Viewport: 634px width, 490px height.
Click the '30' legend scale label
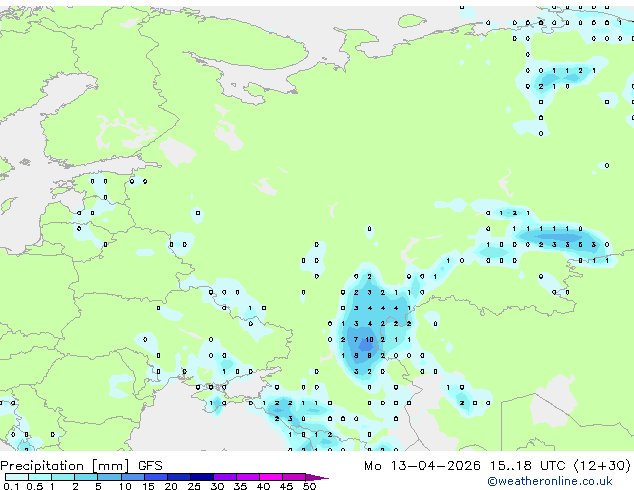pos(217,486)
